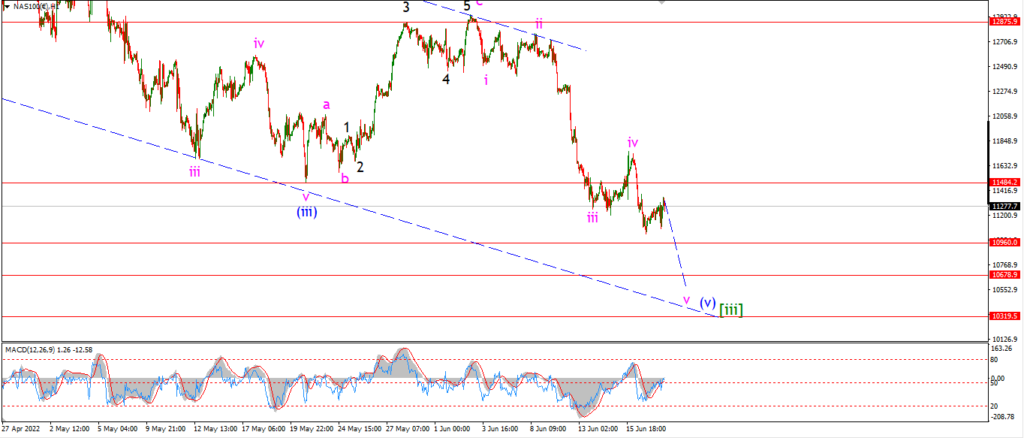Screen dimensions: 1024x438
Task: Select the 12875.9 red price label
Action: click(x=1006, y=22)
